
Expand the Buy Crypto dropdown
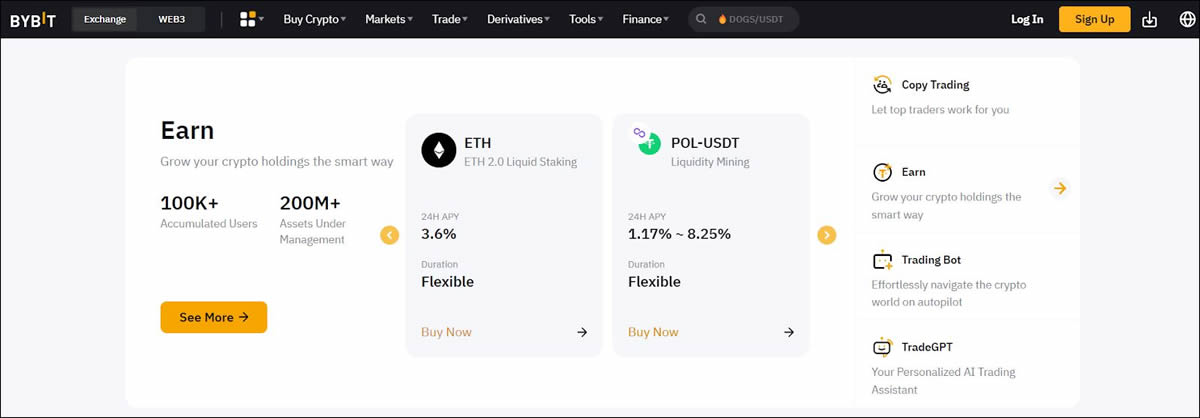point(314,19)
